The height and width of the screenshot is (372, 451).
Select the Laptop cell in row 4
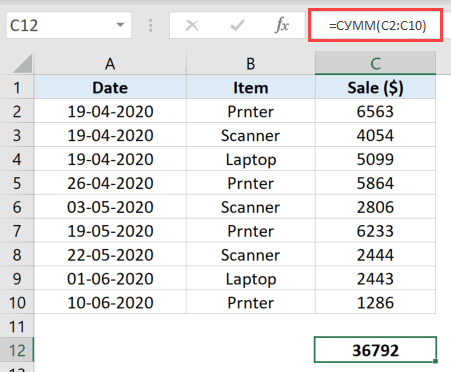pos(251,159)
